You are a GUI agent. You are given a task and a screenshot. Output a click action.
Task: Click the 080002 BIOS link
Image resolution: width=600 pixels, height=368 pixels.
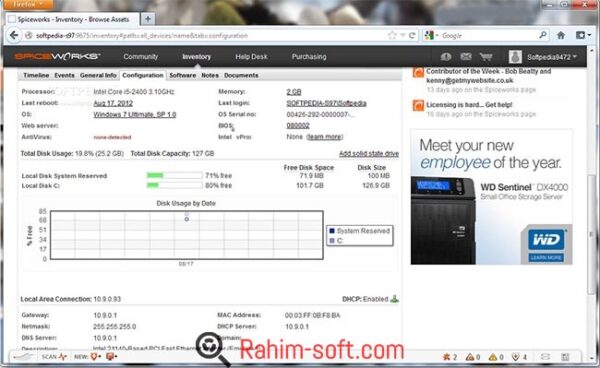298,125
